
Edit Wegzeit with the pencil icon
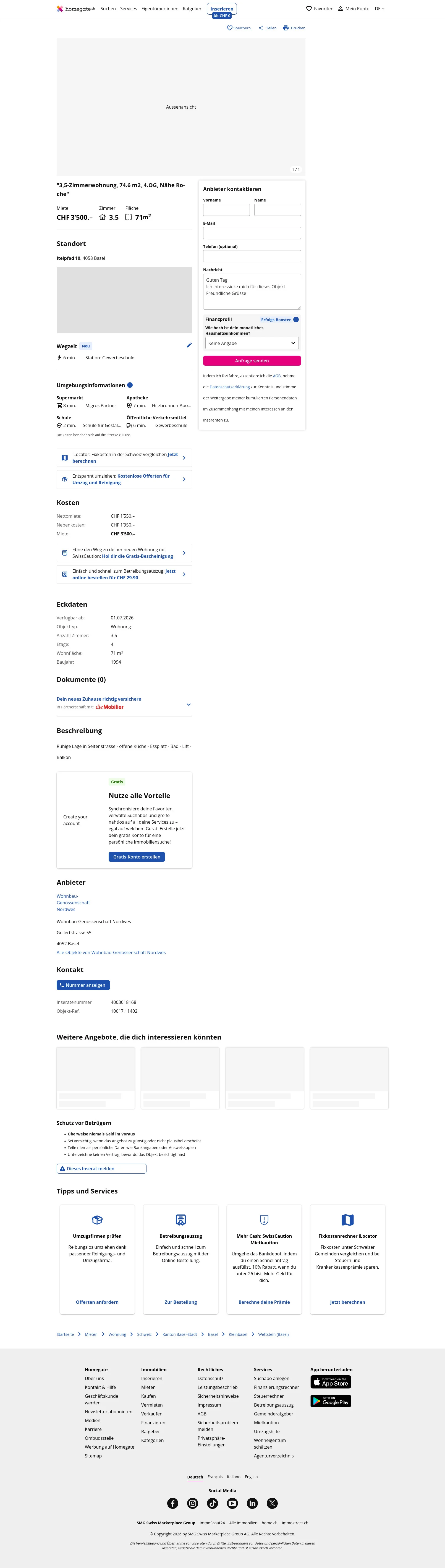click(189, 345)
